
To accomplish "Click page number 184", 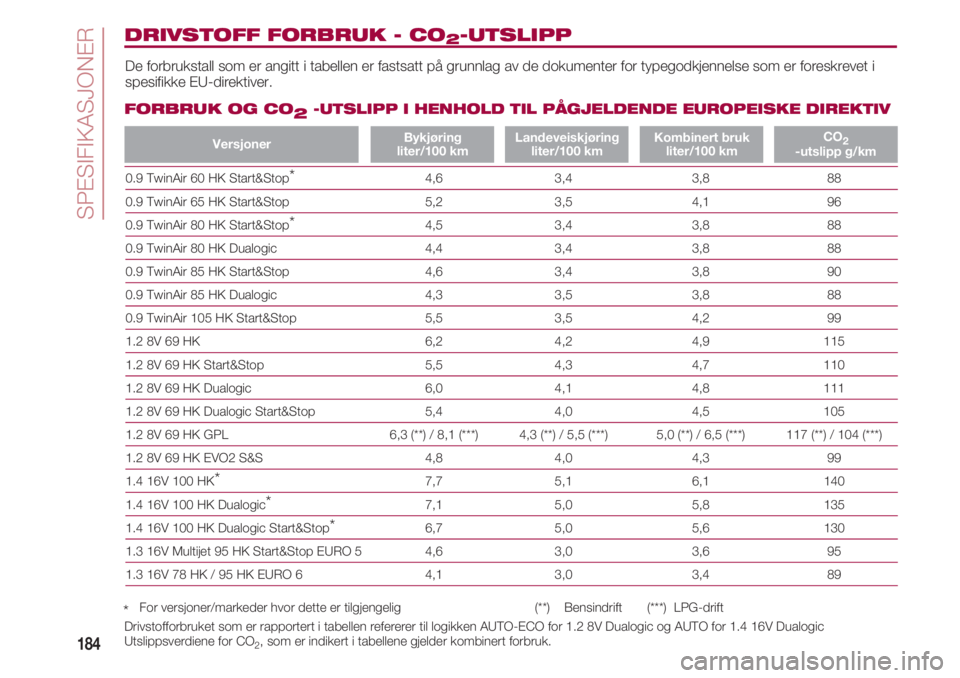I will point(89,644).
